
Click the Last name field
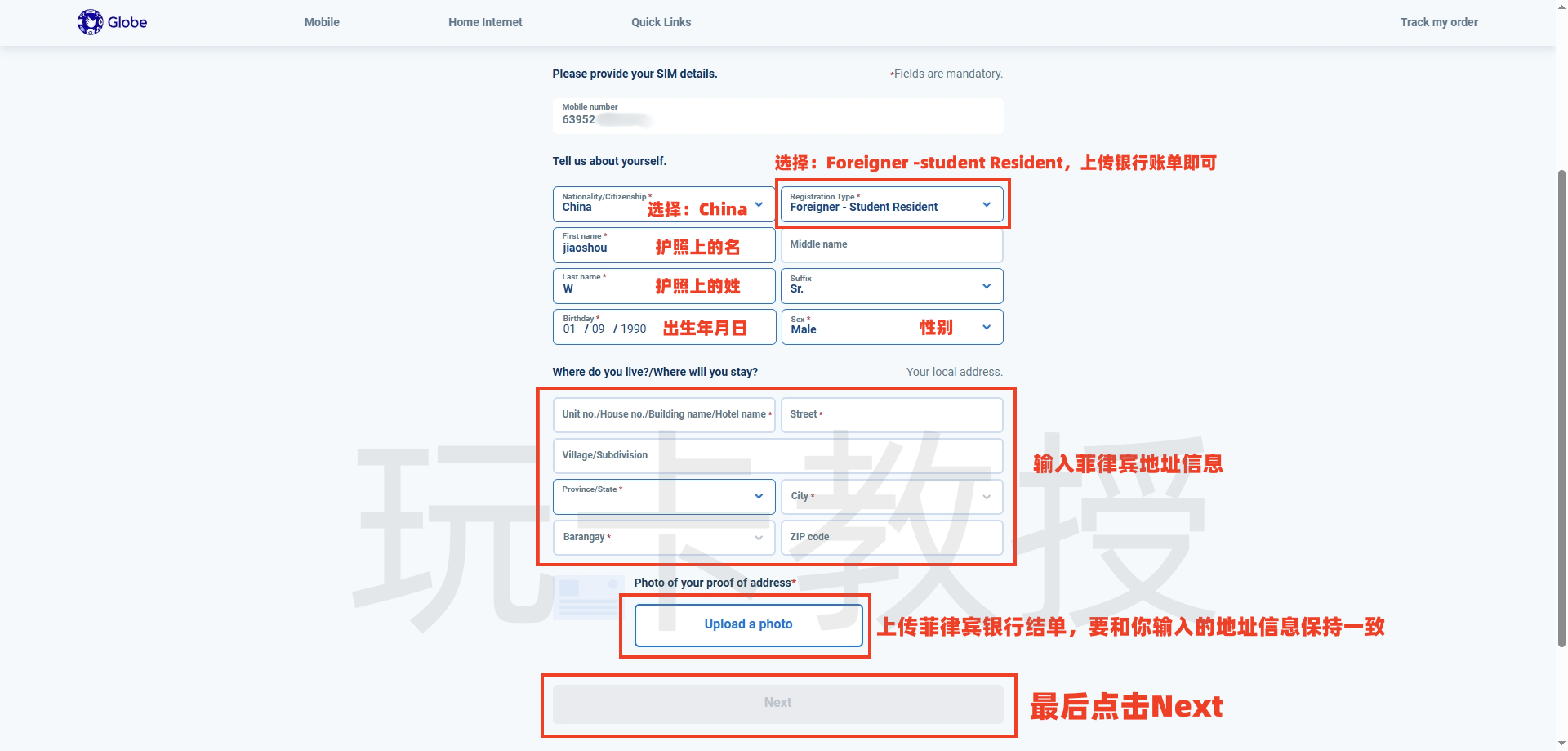[664, 286]
